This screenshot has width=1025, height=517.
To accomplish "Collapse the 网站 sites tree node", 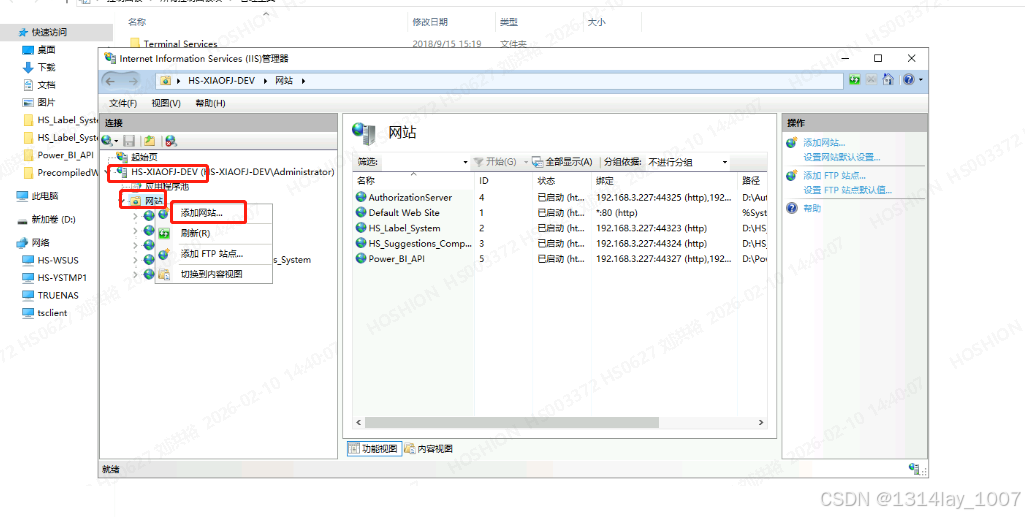I will [122, 201].
